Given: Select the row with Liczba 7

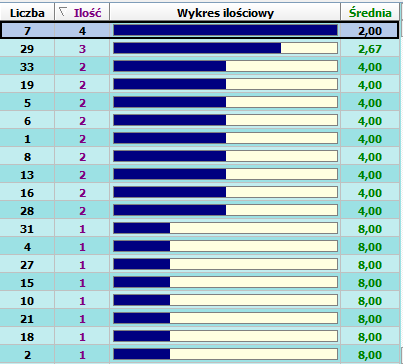Looking at the screenshot, I should point(200,31).
